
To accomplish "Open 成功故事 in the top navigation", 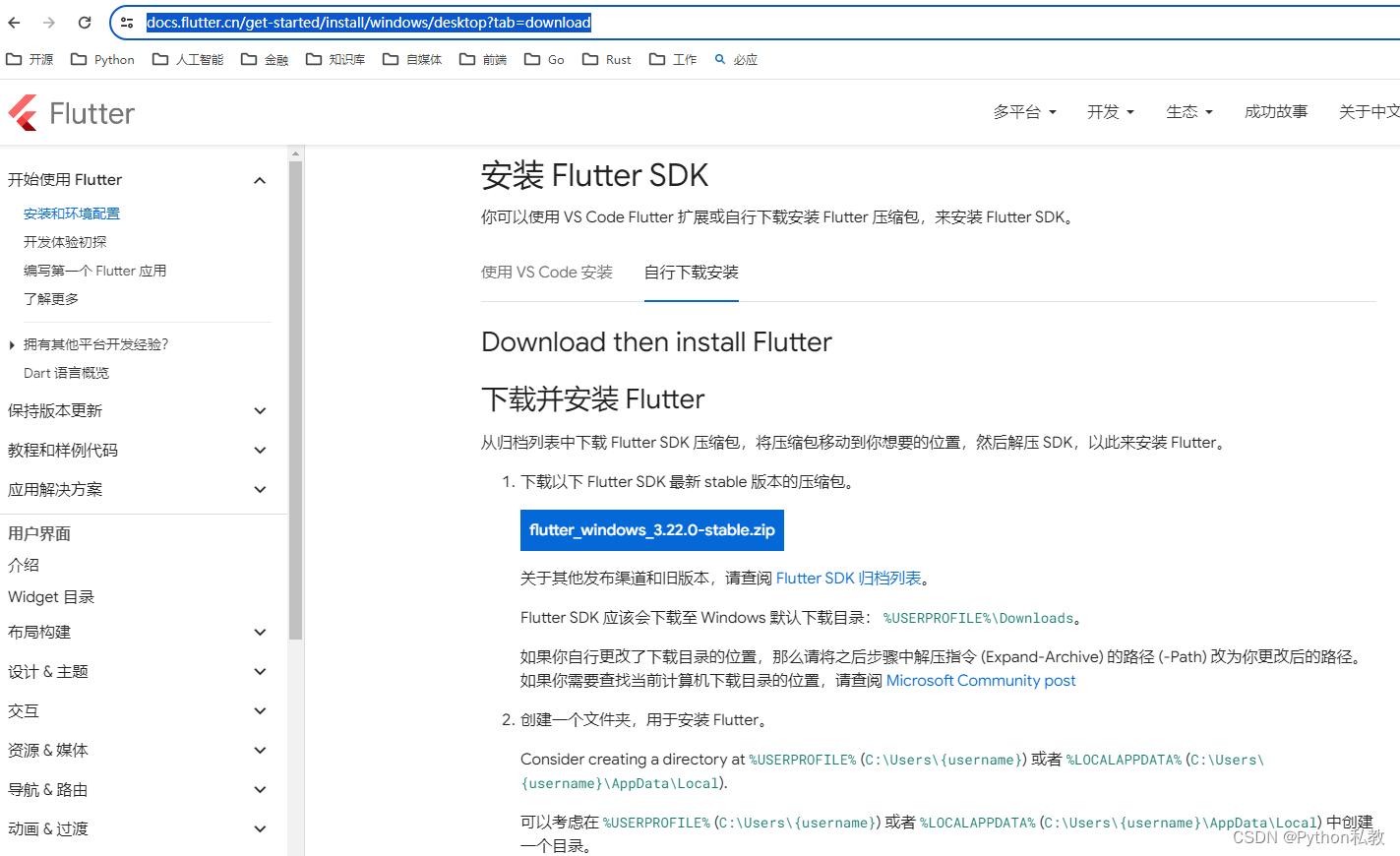I will pyautogui.click(x=1276, y=112).
